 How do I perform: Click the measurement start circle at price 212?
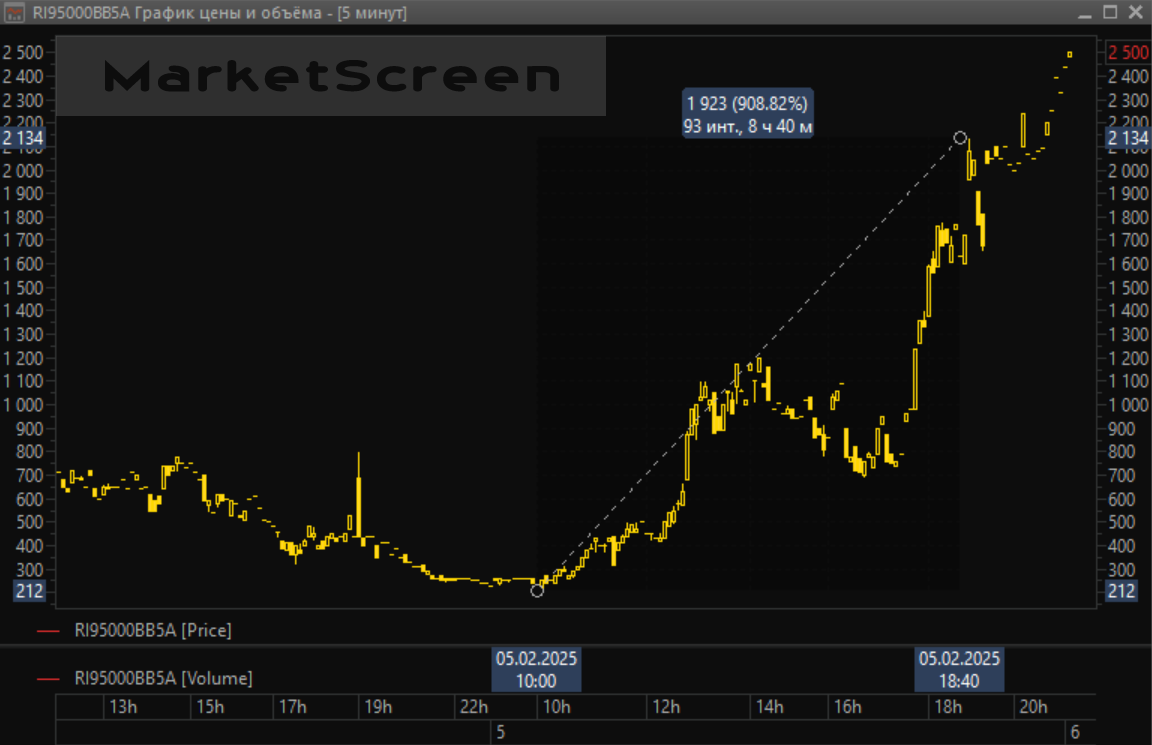(537, 591)
